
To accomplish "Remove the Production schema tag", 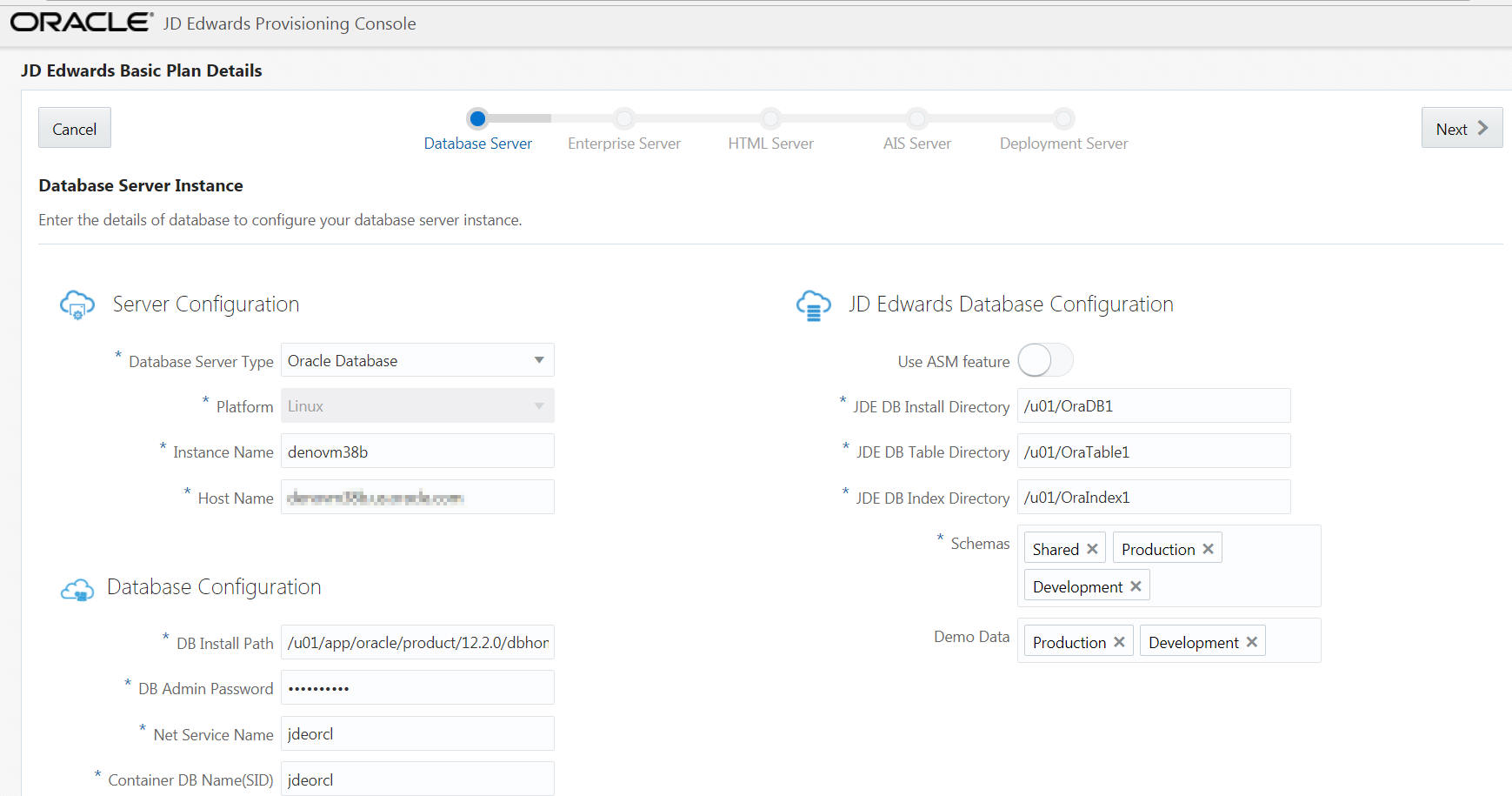I will click(1207, 548).
